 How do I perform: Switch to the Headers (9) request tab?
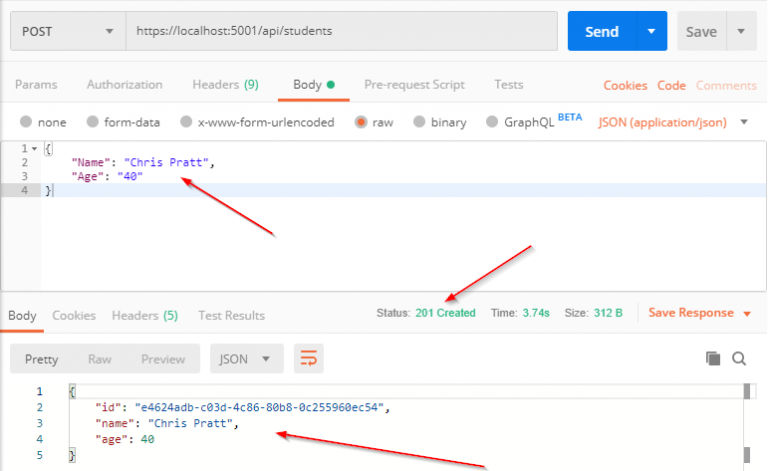coord(225,85)
